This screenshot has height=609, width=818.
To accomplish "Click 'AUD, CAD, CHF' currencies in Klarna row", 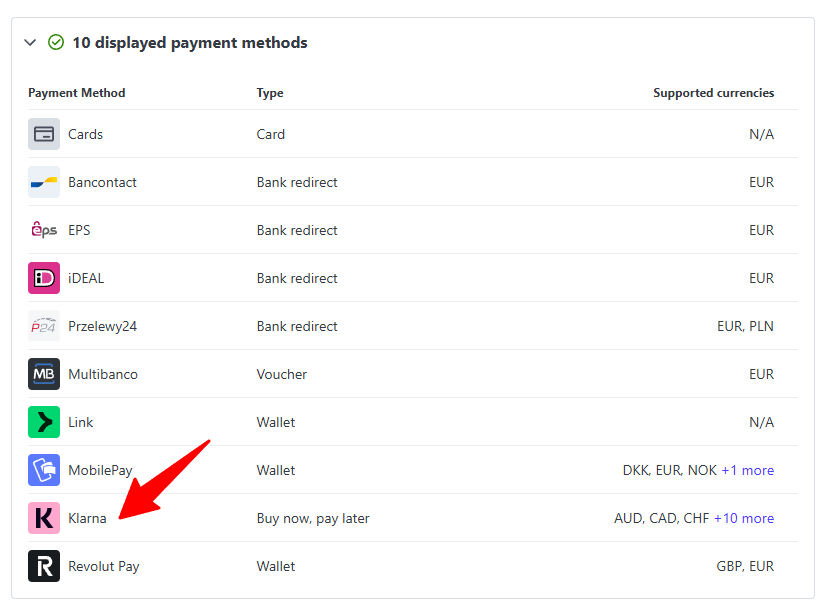I will [661, 518].
